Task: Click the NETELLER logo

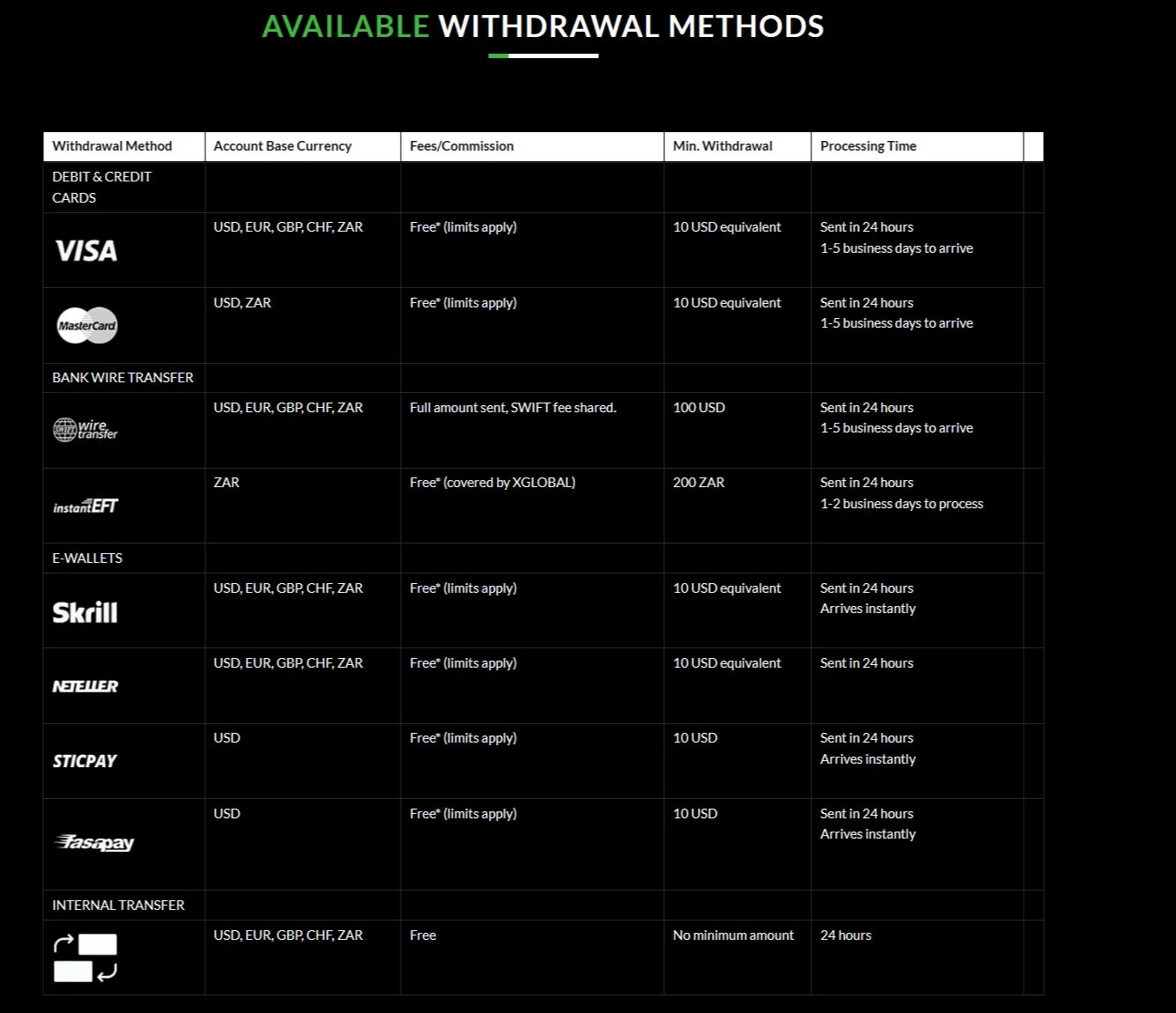Action: [85, 686]
